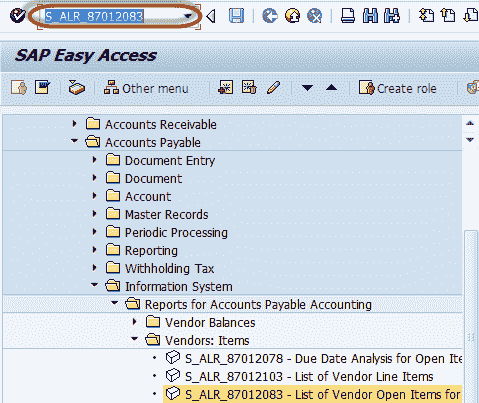This screenshot has width=479, height=403.
Task: Click the Save floppy disk icon
Action: coord(236,16)
